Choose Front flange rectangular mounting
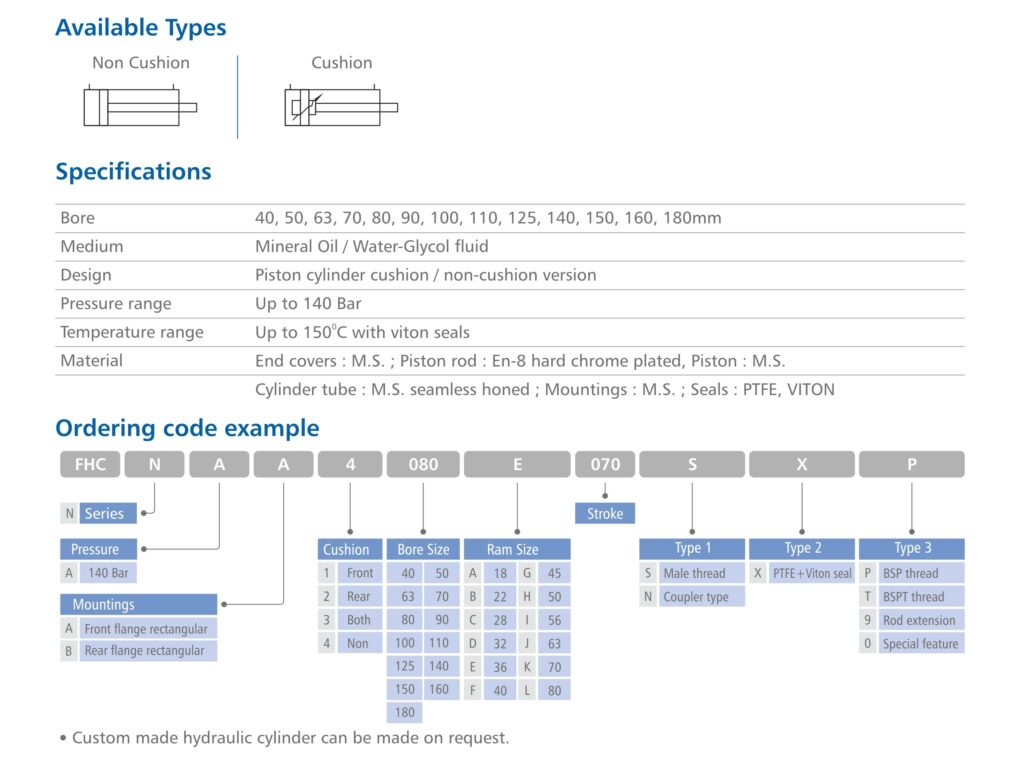This screenshot has height=758, width=1024. point(146,629)
